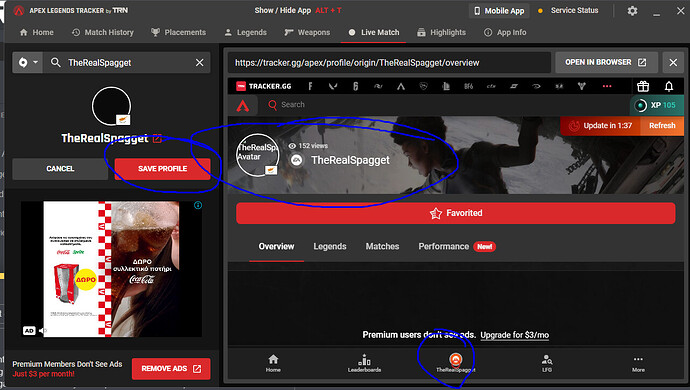Open the Placements tab

179,32
